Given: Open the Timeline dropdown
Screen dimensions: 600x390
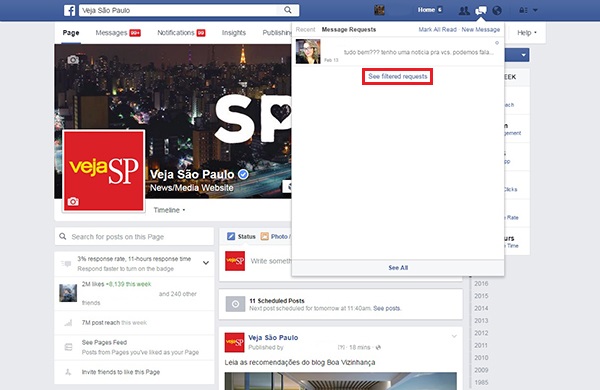Looking at the screenshot, I should click(x=169, y=210).
